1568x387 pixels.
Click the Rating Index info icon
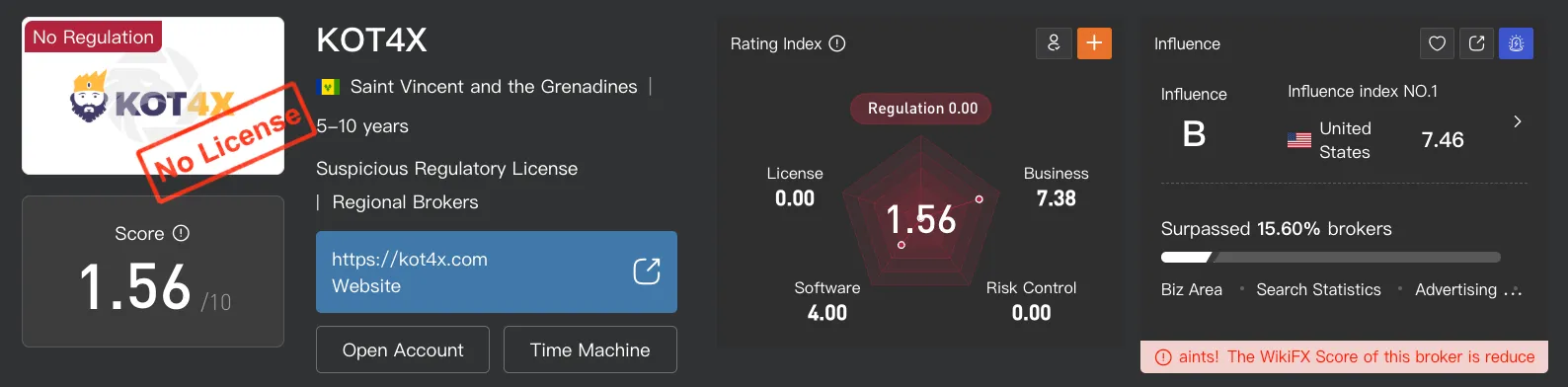coord(837,43)
